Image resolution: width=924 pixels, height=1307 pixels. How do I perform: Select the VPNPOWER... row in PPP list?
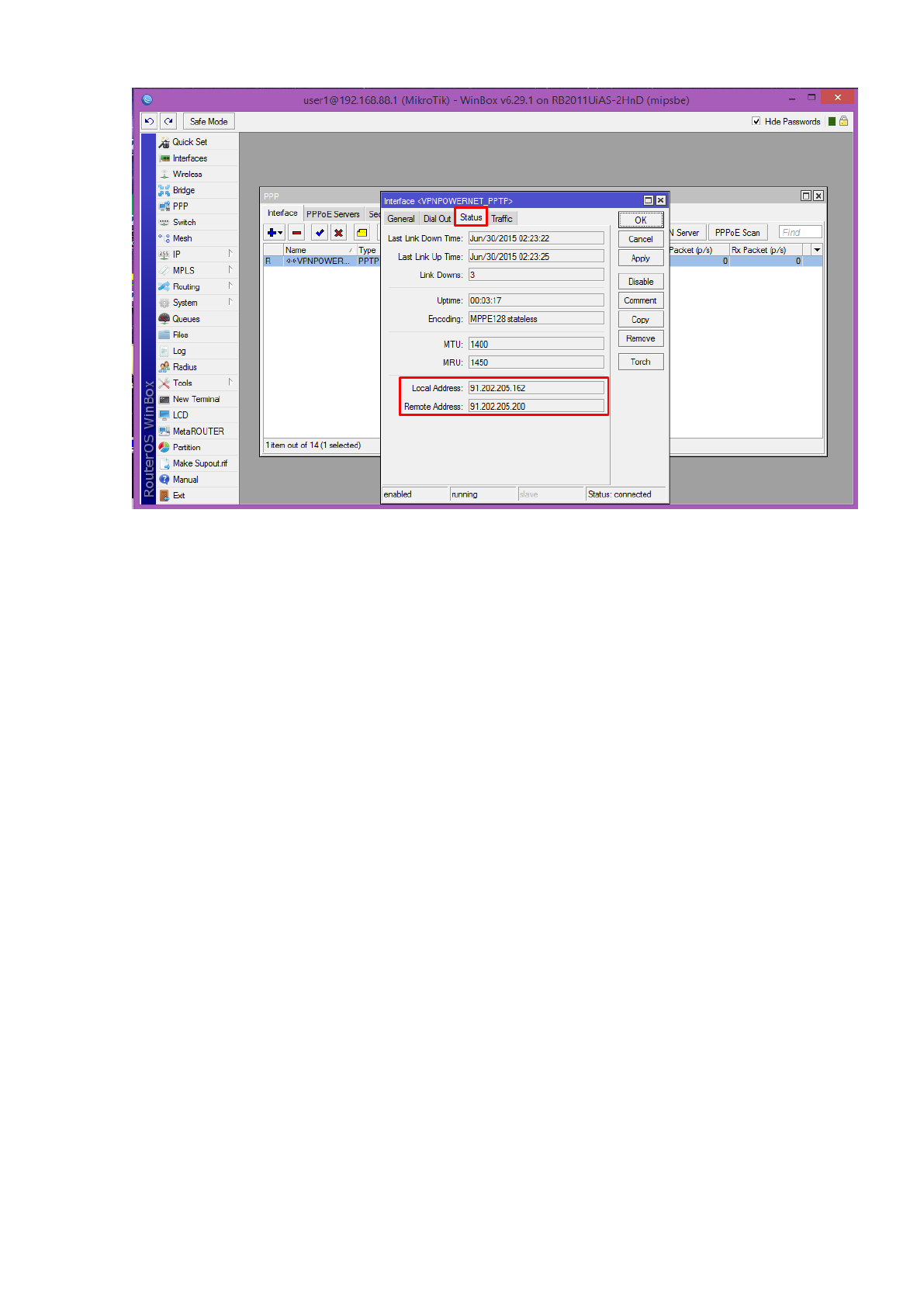(321, 261)
